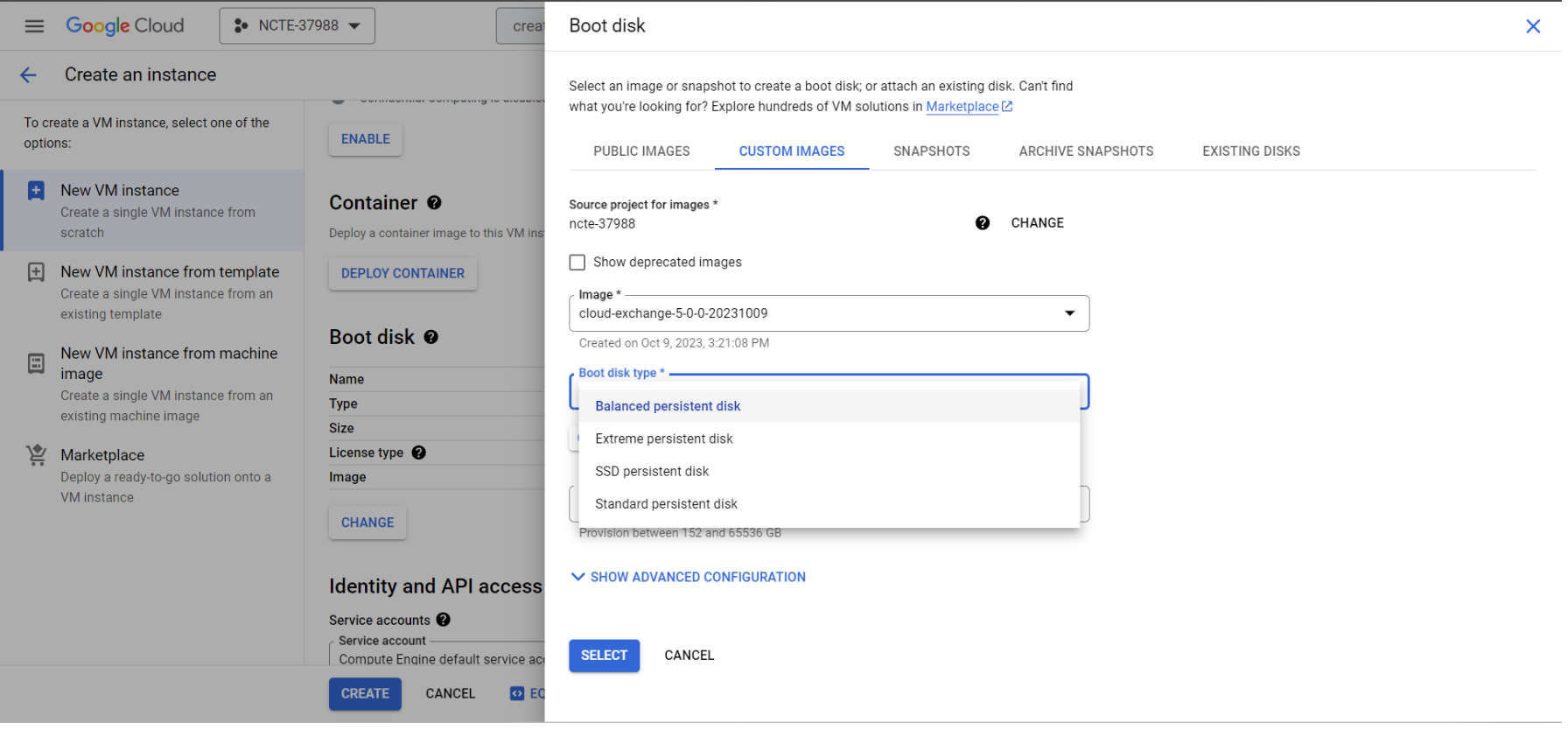Click the New VM instance from template icon
Viewport: 1568px width, 744px height.
coord(36,272)
